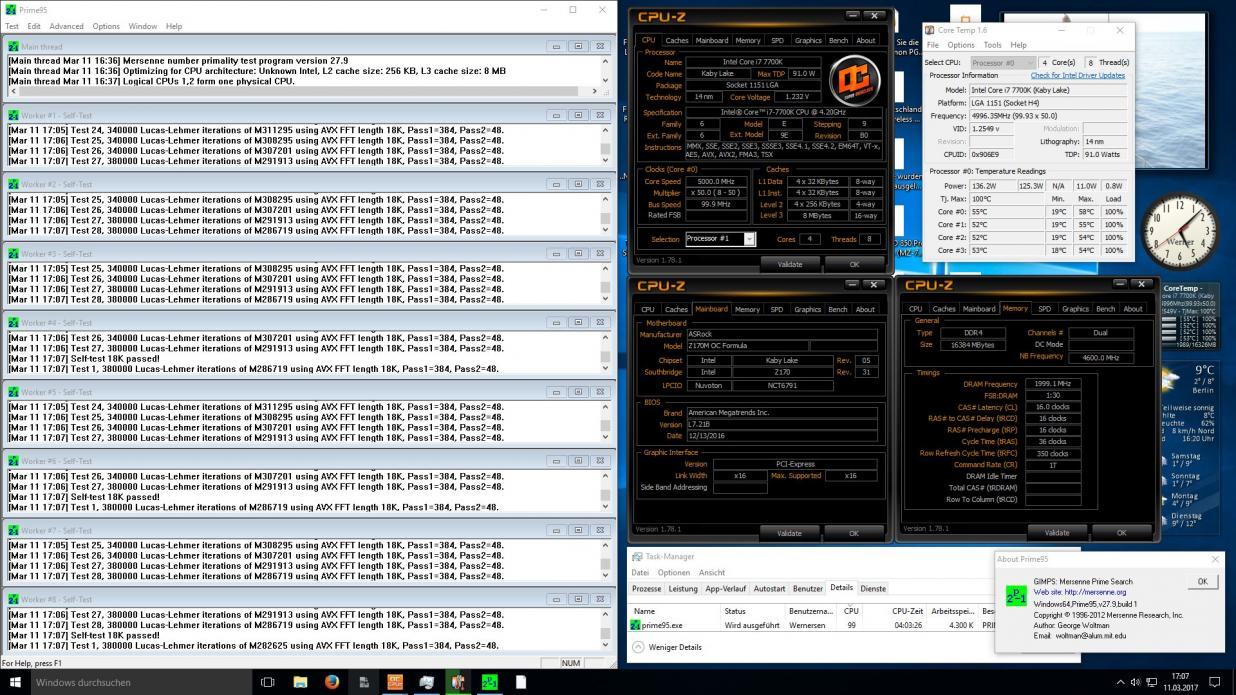Open Firefox from the taskbar
1236x695 pixels.
pyautogui.click(x=332, y=682)
